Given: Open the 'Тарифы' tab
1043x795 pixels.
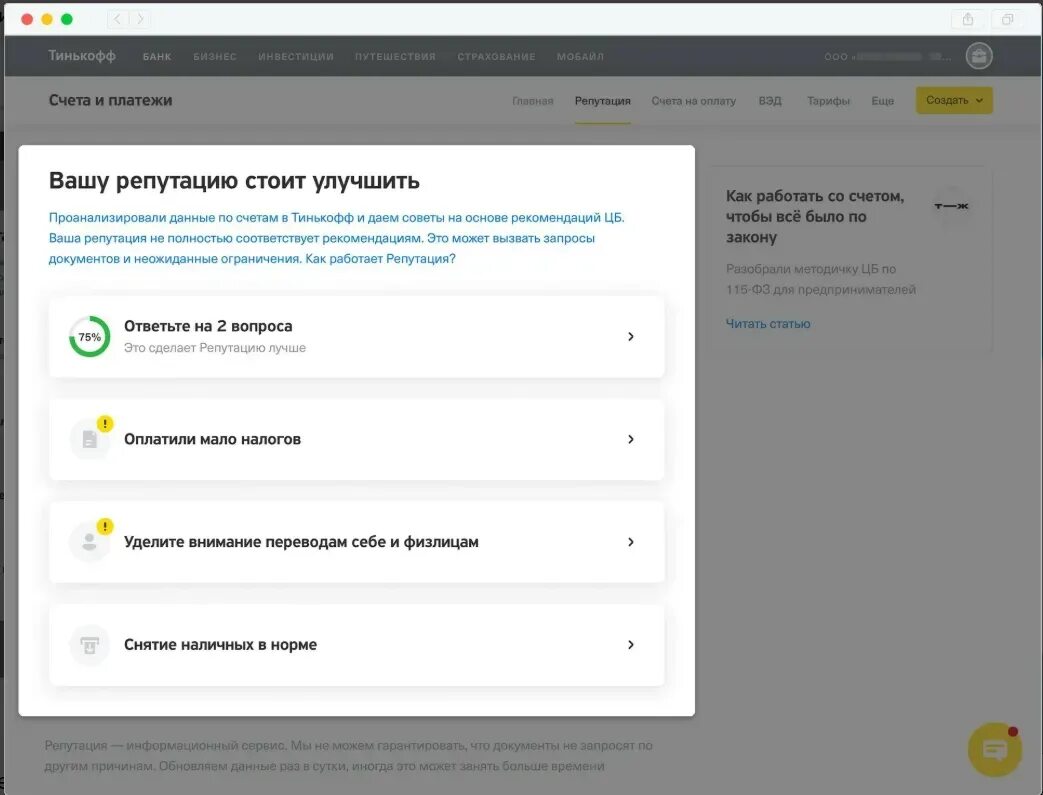Looking at the screenshot, I should (828, 101).
